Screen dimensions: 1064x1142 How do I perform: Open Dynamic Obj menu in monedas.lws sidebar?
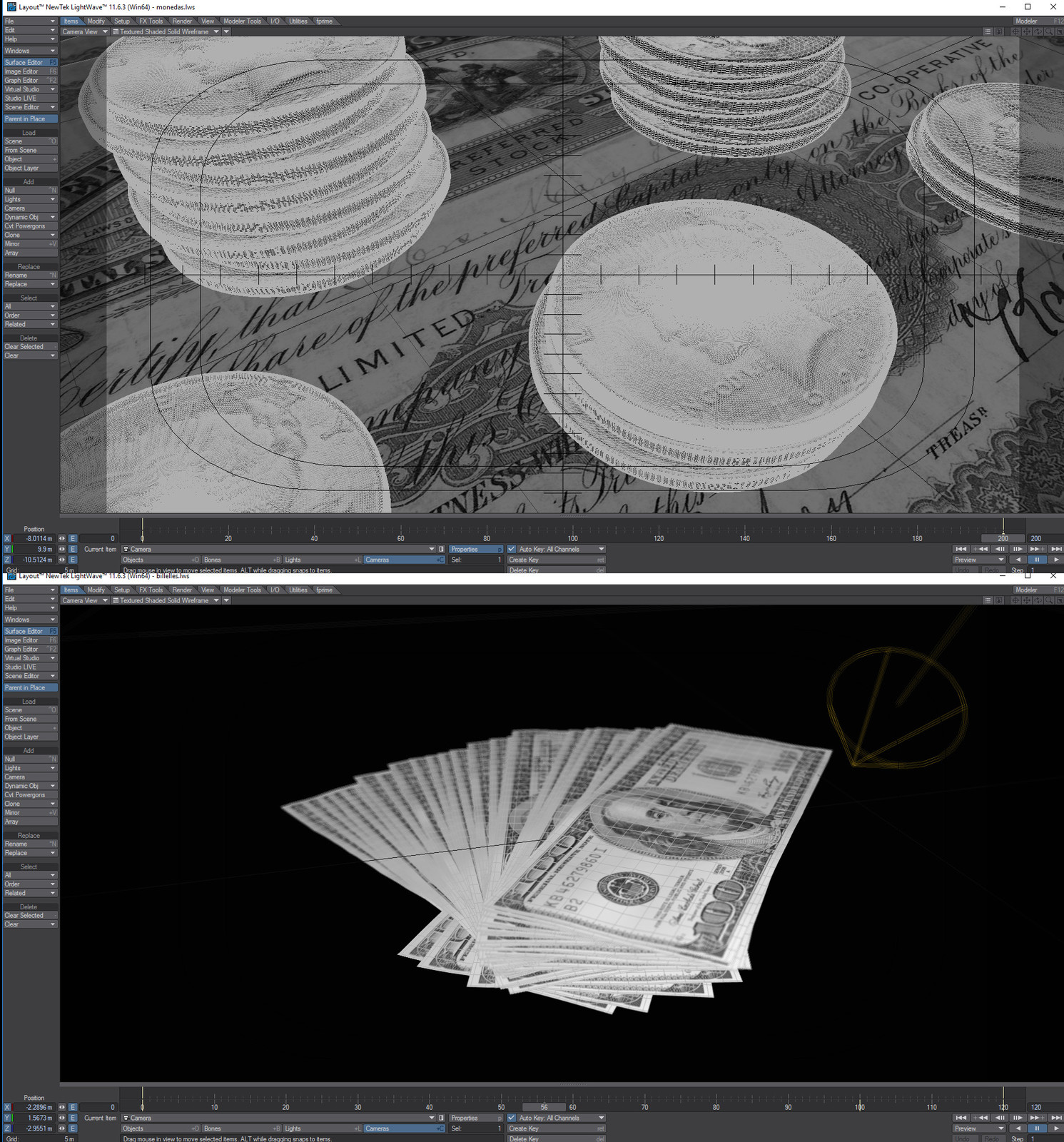[x=29, y=217]
